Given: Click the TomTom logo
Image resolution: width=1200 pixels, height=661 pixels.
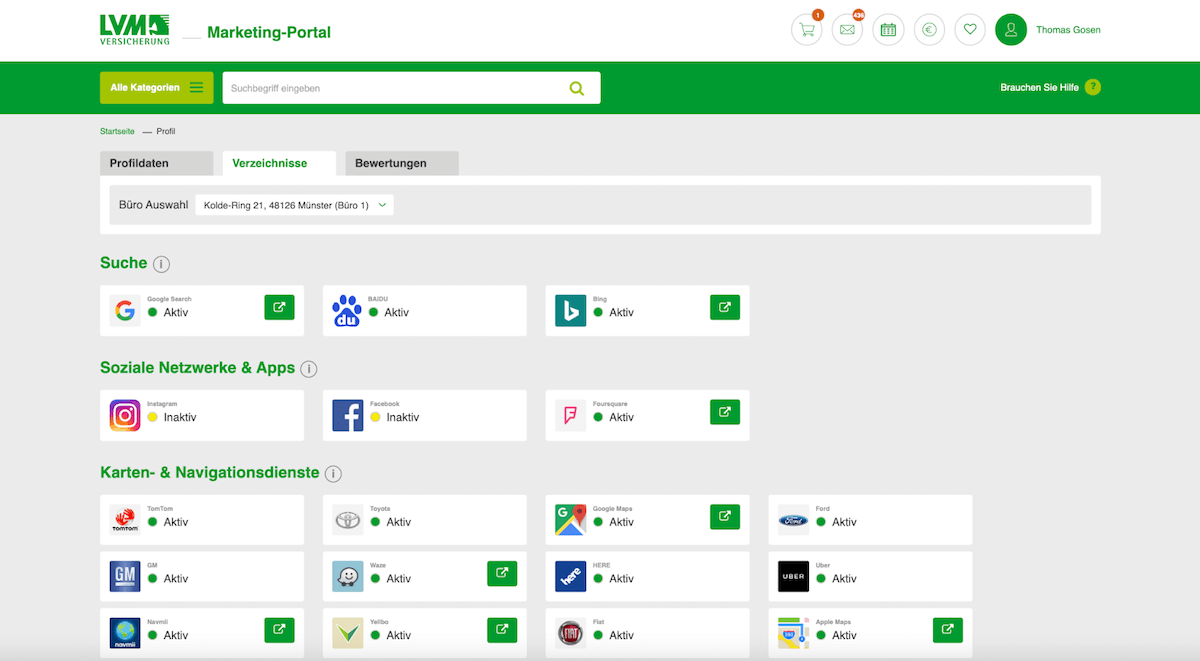Looking at the screenshot, I should click(125, 520).
